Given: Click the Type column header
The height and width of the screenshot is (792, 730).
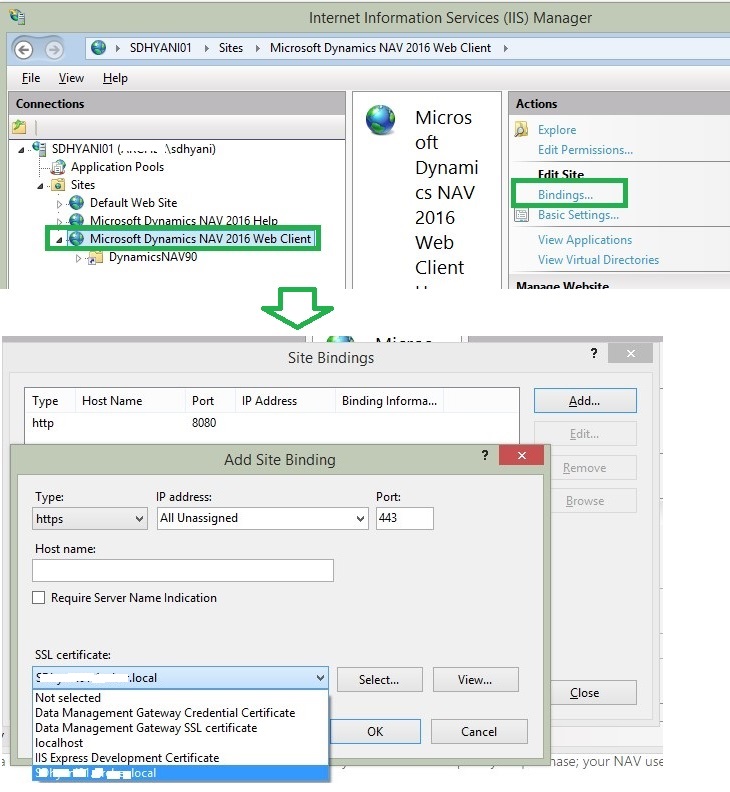Looking at the screenshot, I should [50, 401].
